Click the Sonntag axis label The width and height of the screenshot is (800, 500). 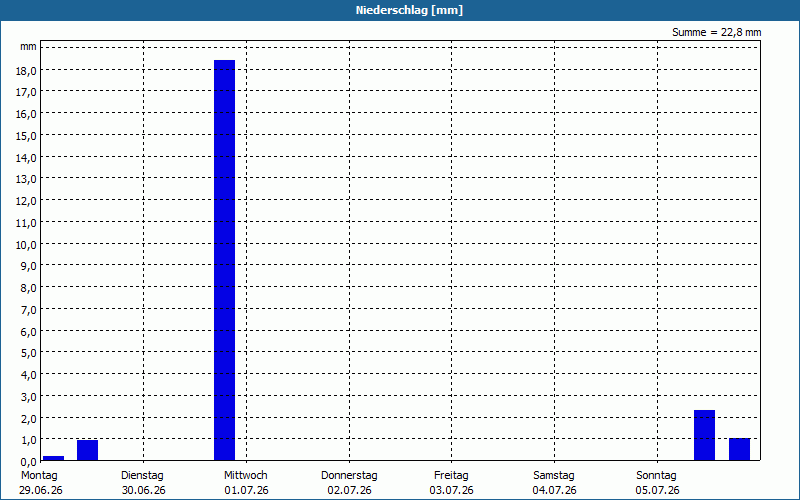tap(656, 476)
